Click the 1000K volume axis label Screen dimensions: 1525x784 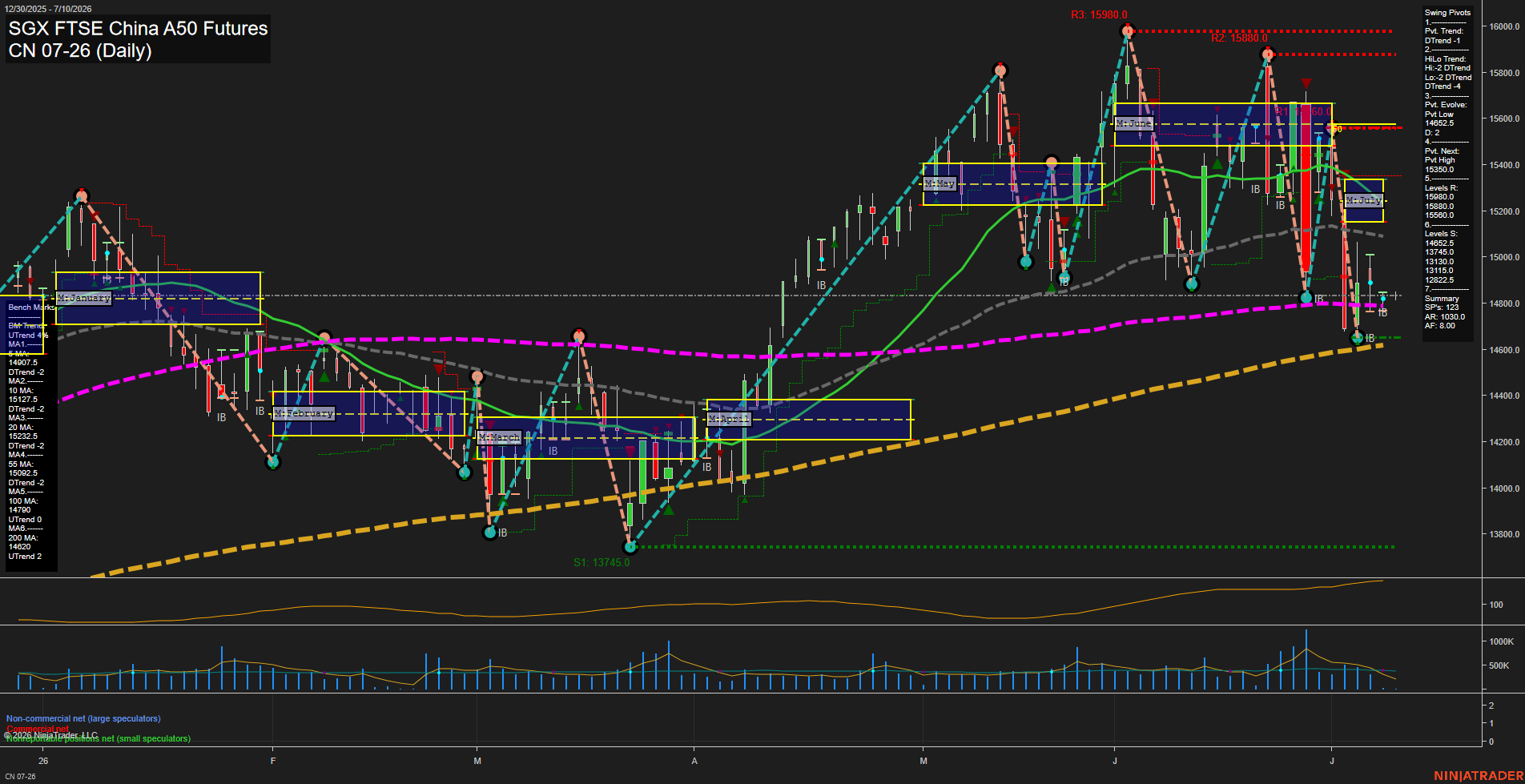click(x=1502, y=641)
